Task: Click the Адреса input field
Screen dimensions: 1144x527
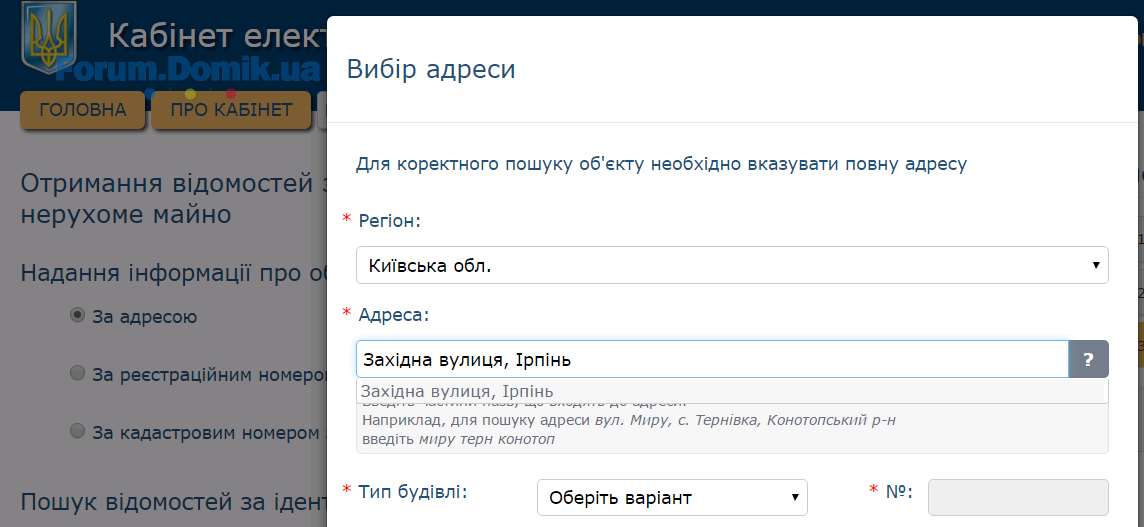Action: click(x=712, y=359)
